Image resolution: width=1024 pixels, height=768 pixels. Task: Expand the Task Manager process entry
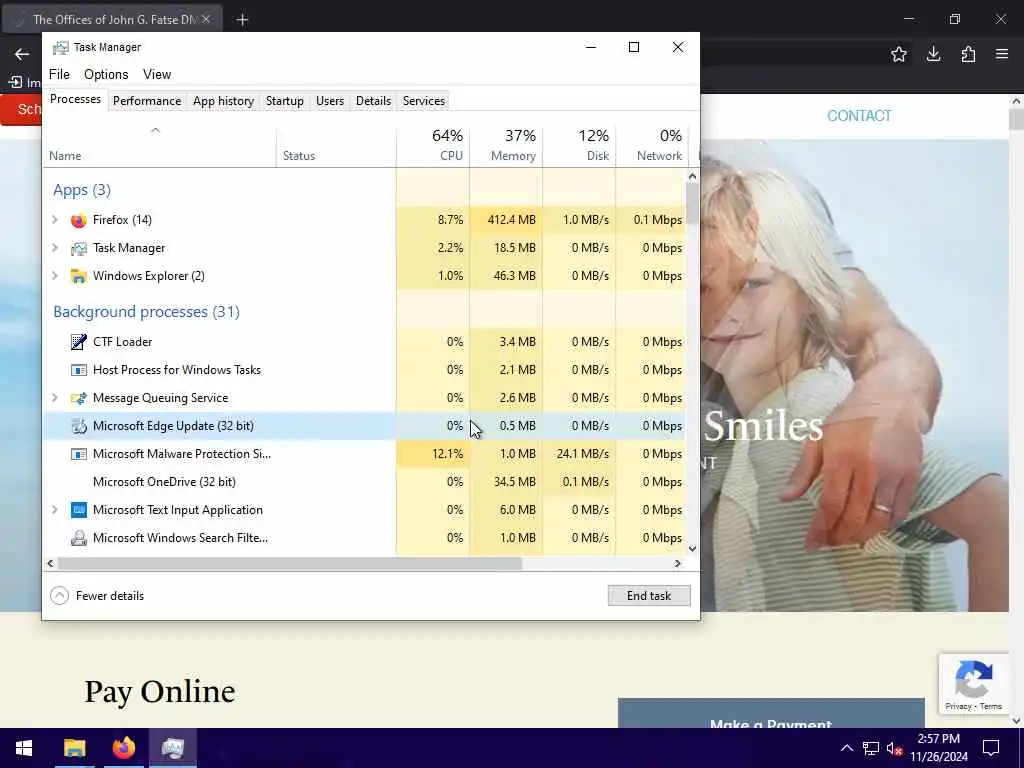tap(55, 248)
